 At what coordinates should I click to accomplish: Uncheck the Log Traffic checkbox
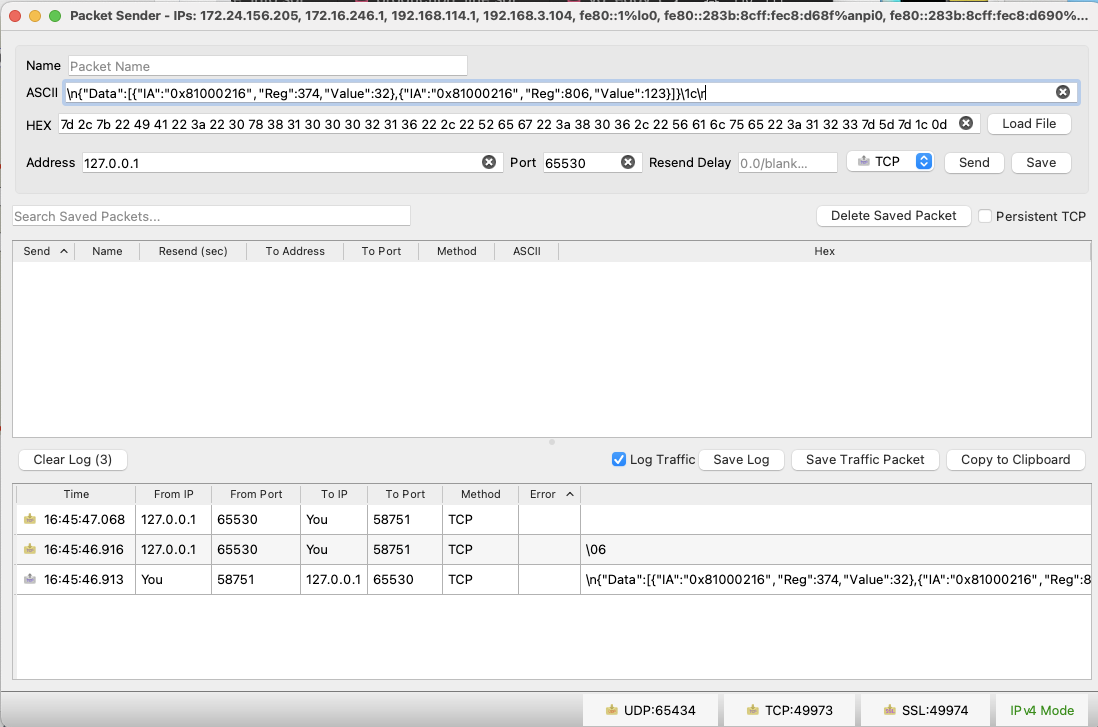(618, 459)
